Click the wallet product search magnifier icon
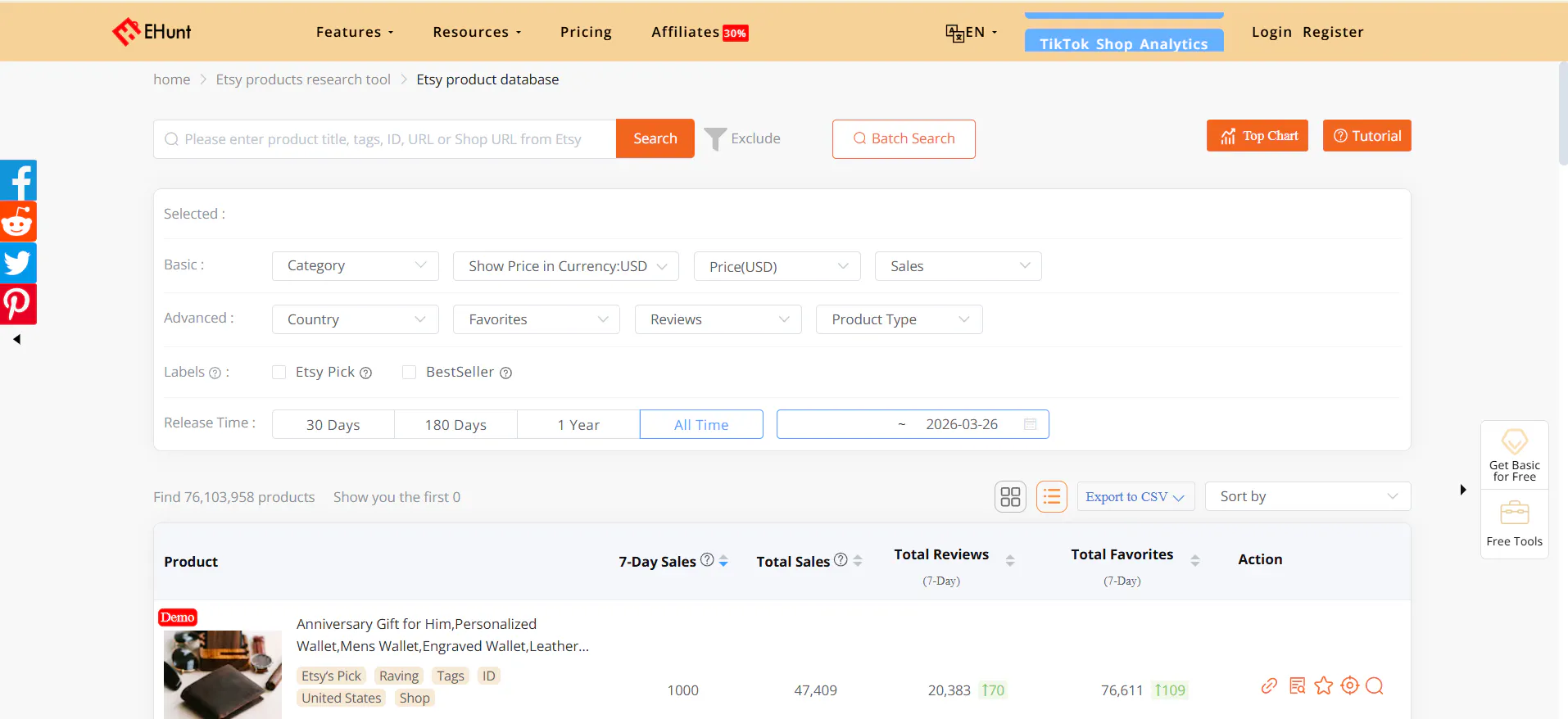1568x719 pixels. pos(1375,685)
